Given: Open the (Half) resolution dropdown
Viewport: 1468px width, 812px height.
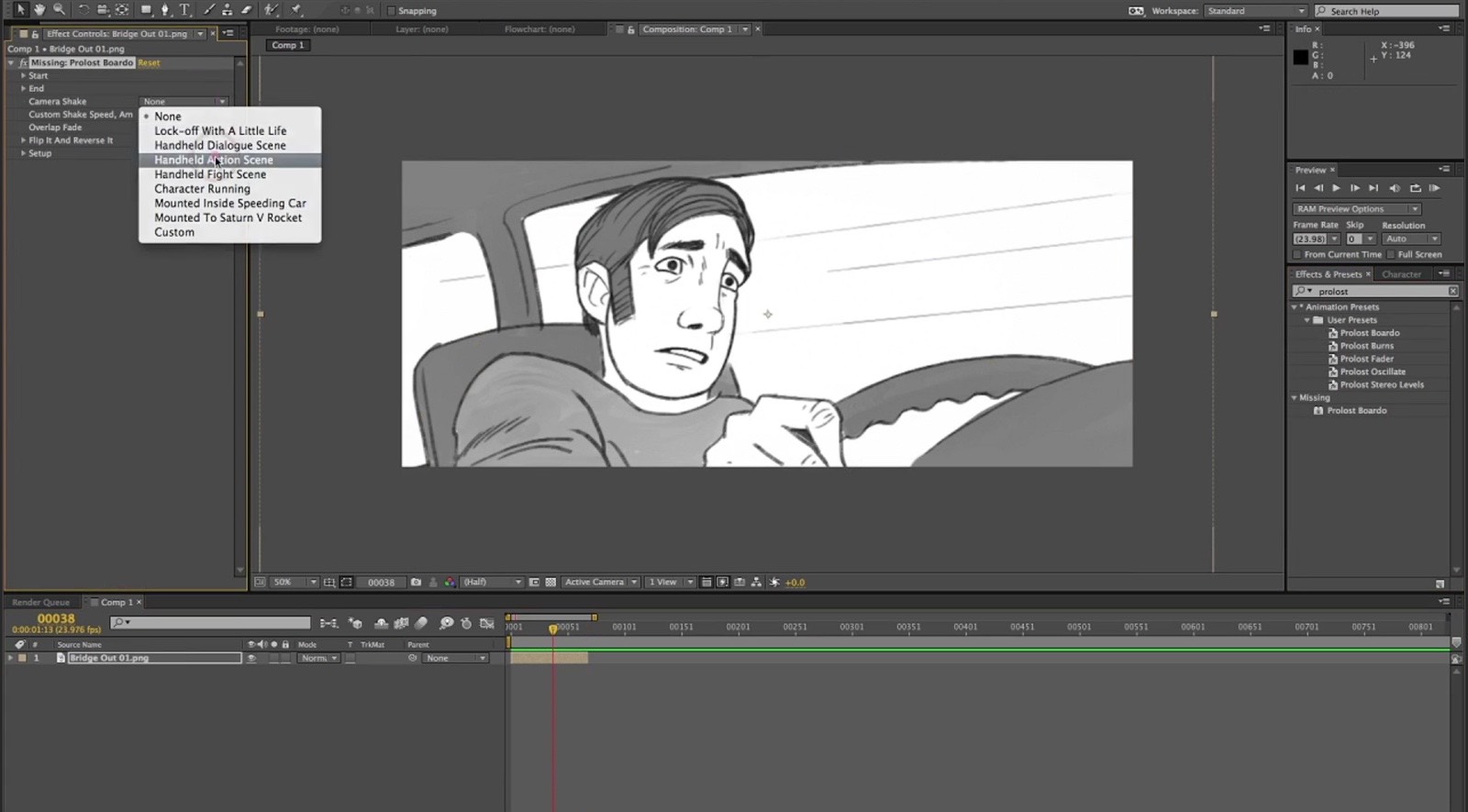Looking at the screenshot, I should pos(491,583).
